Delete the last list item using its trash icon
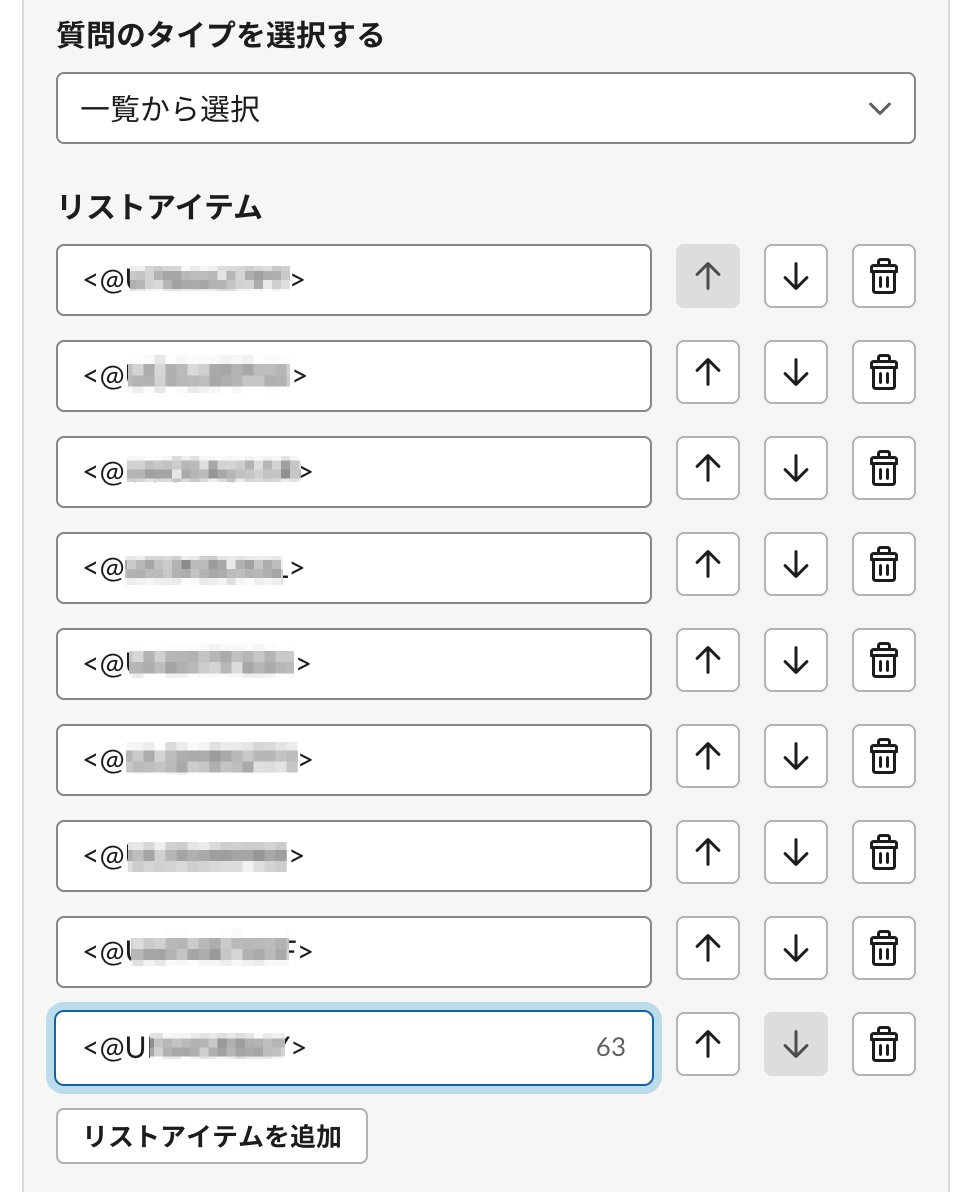 click(x=883, y=1044)
